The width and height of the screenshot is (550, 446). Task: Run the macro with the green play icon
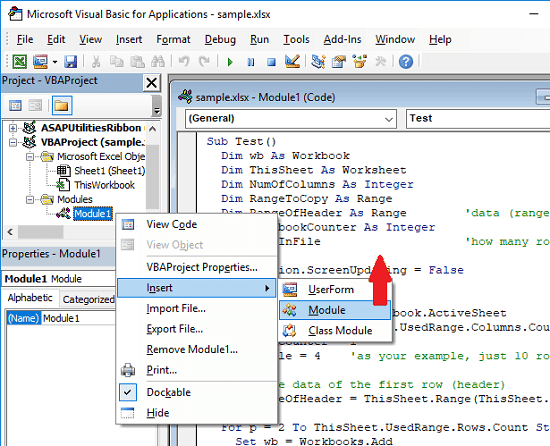pyautogui.click(x=230, y=62)
